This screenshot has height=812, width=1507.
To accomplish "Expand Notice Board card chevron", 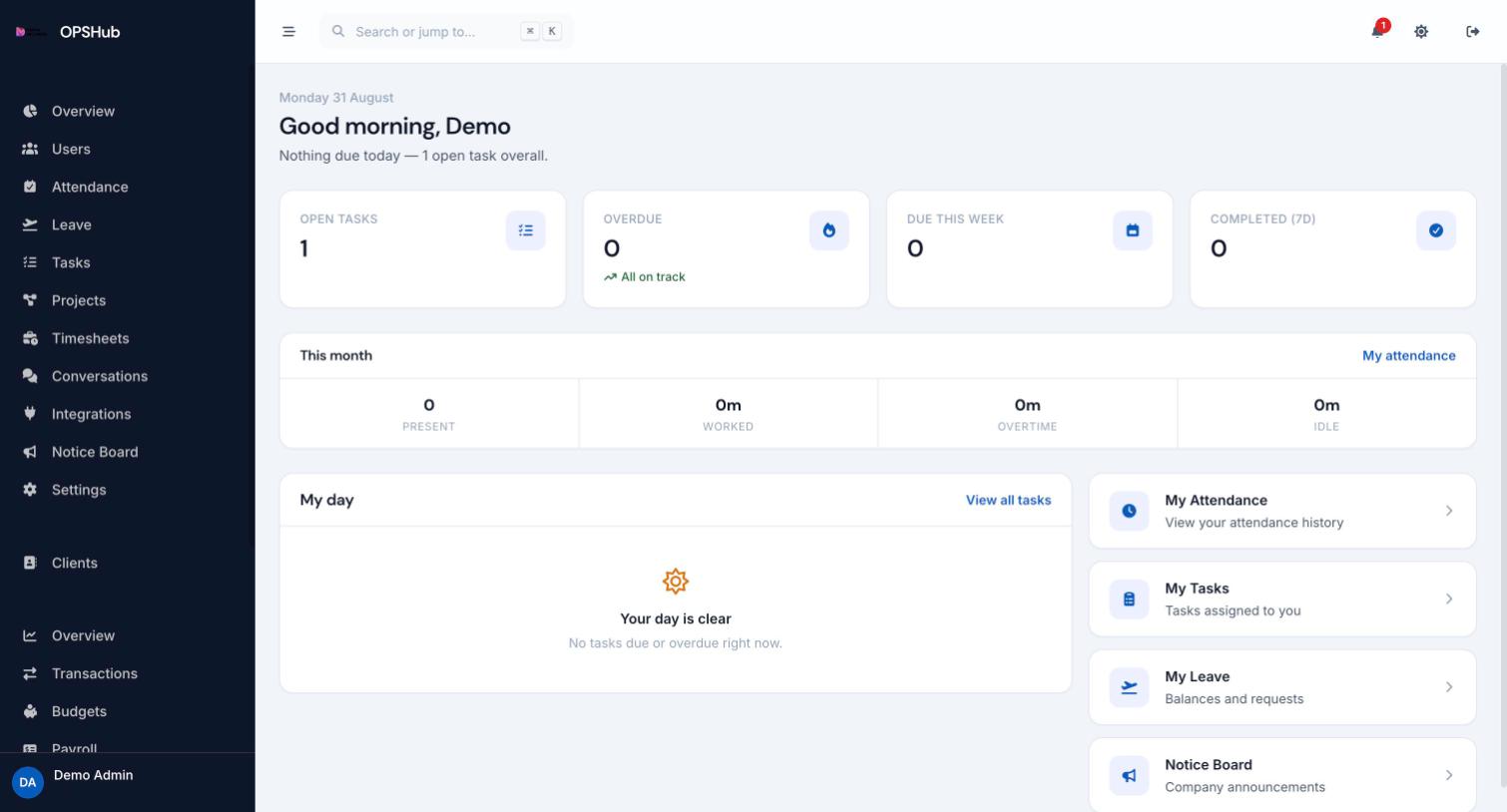I will (1449, 775).
